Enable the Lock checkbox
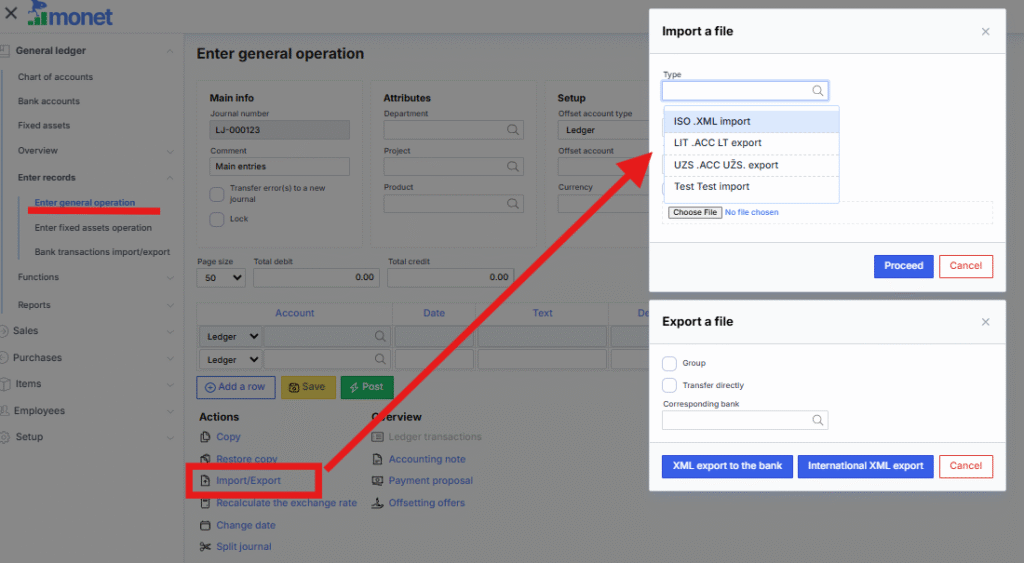This screenshot has height=563, width=1024. click(x=217, y=219)
